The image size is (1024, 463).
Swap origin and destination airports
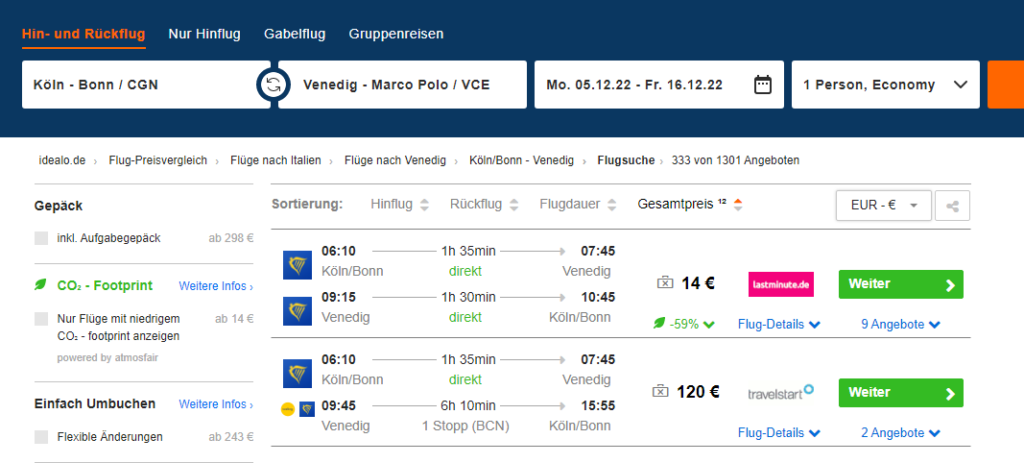271,85
